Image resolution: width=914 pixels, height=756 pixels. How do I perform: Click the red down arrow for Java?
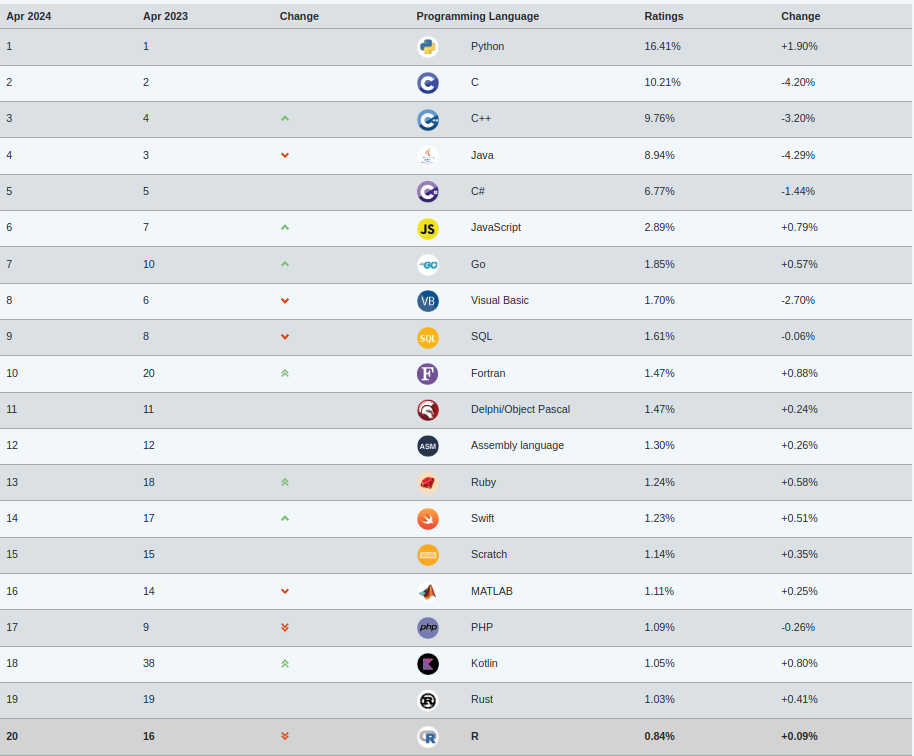[x=285, y=155]
